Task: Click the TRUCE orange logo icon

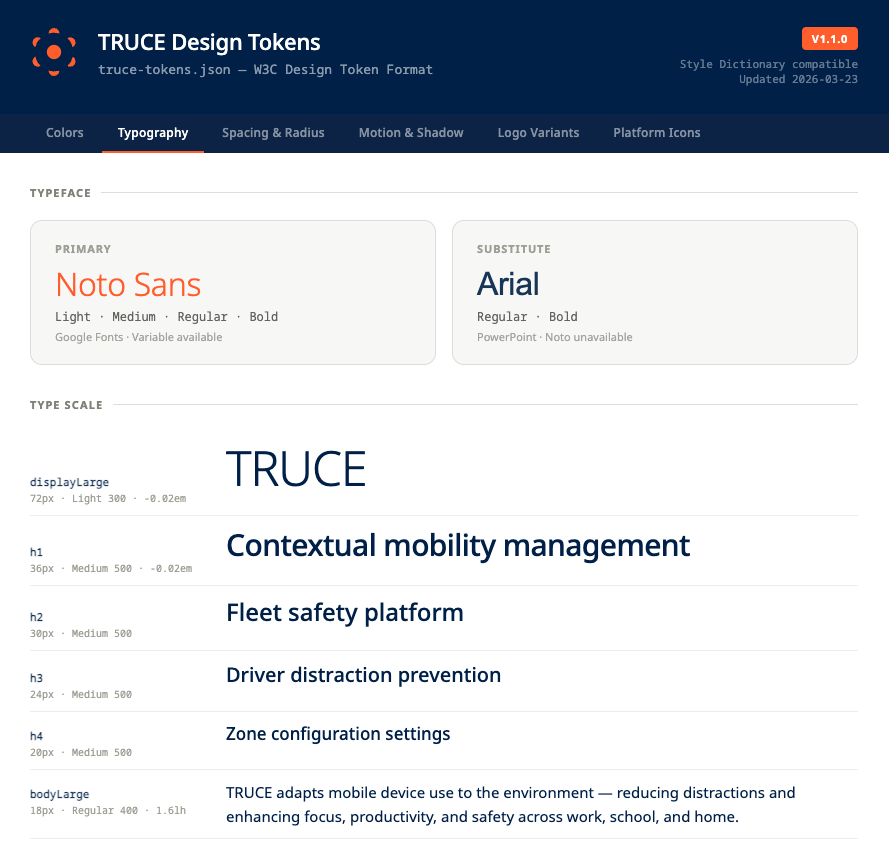Action: 54,52
